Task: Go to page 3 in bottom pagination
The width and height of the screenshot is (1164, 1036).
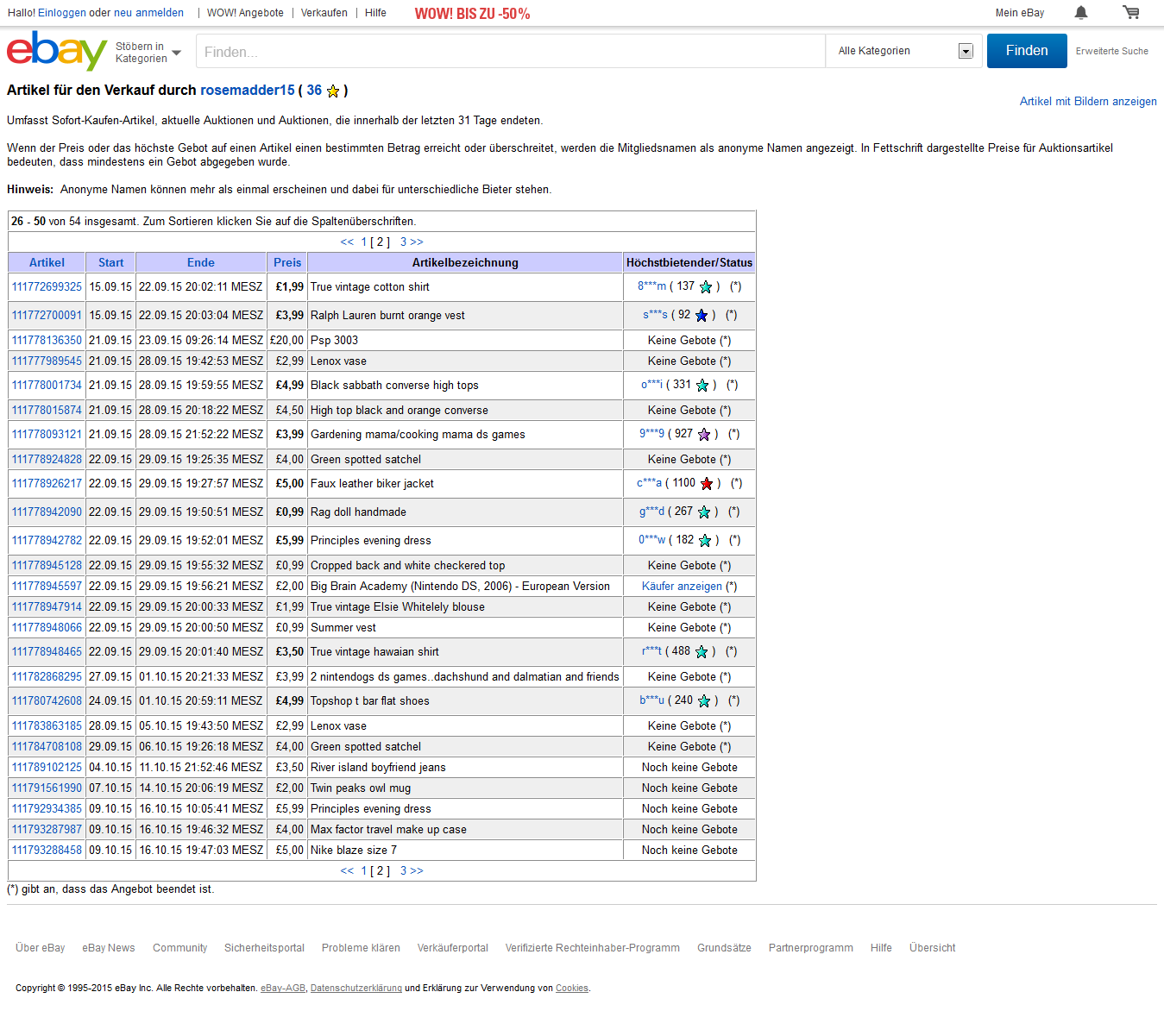Action: (x=403, y=871)
